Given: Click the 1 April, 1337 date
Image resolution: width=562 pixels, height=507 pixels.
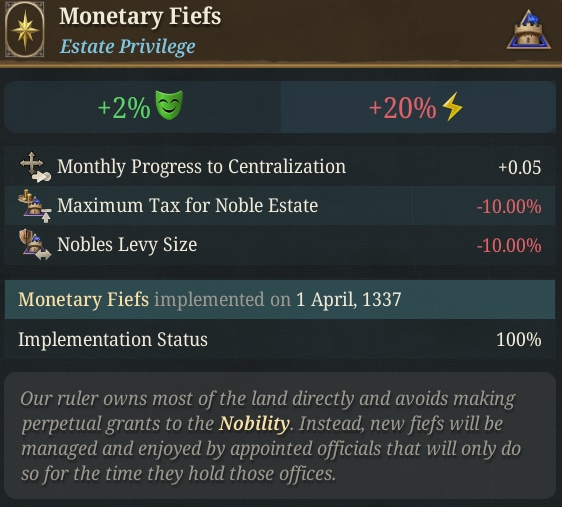Looking at the screenshot, I should point(348,299).
